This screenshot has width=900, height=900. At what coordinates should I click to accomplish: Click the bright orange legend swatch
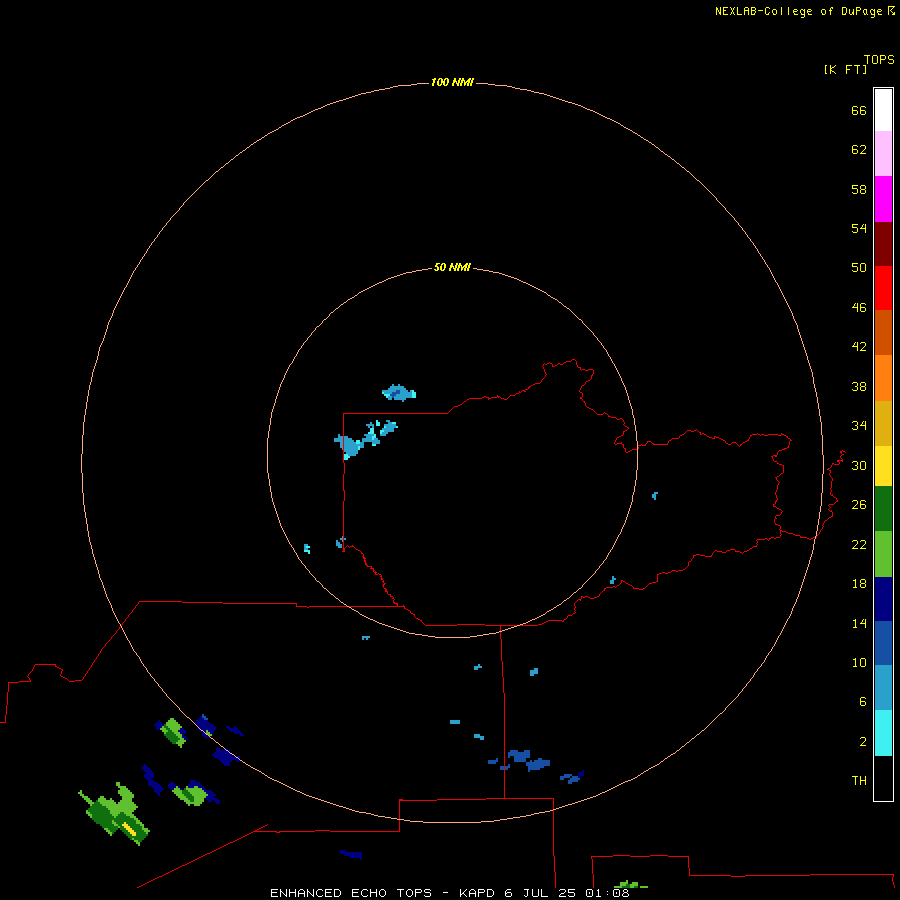(883, 378)
